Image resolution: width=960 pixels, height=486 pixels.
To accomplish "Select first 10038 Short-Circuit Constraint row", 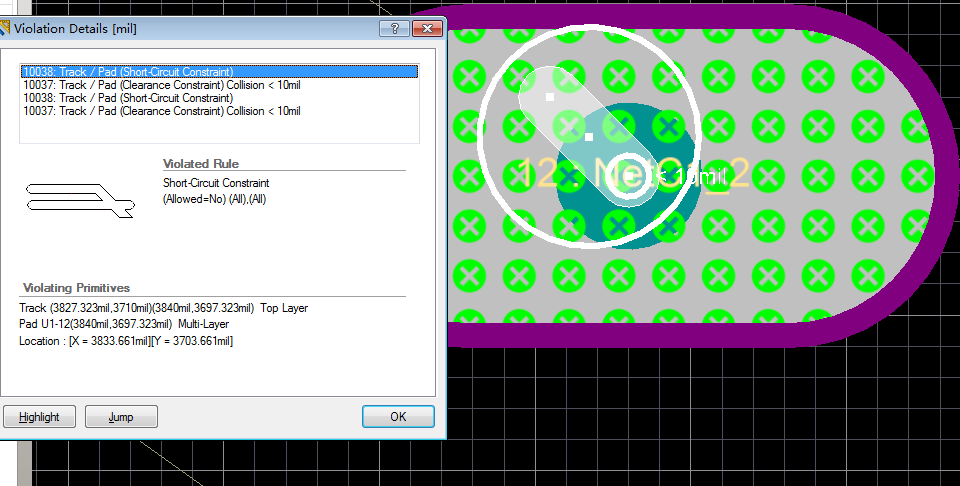I will [x=220, y=72].
